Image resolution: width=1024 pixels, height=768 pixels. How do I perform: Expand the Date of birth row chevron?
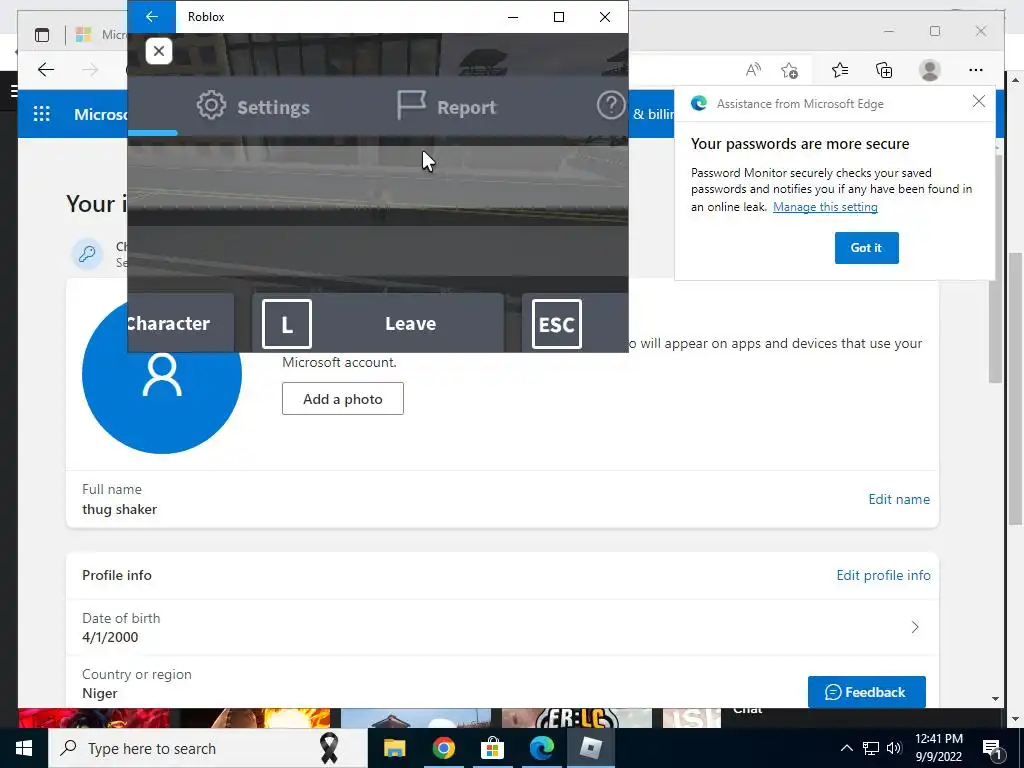pyautogui.click(x=914, y=627)
